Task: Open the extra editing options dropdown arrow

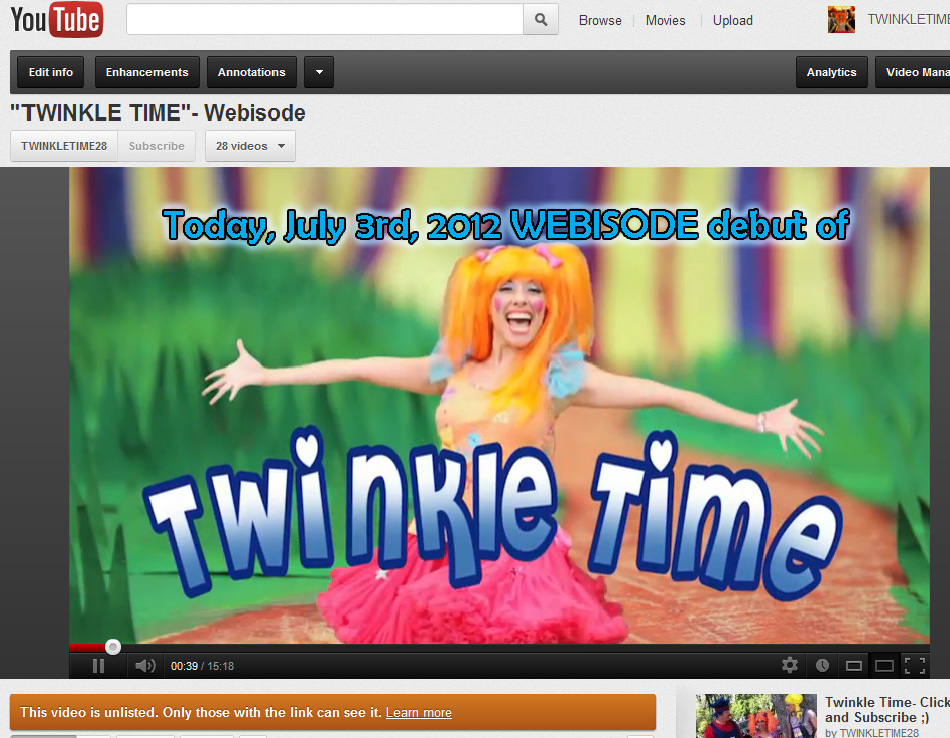Action: pos(318,71)
